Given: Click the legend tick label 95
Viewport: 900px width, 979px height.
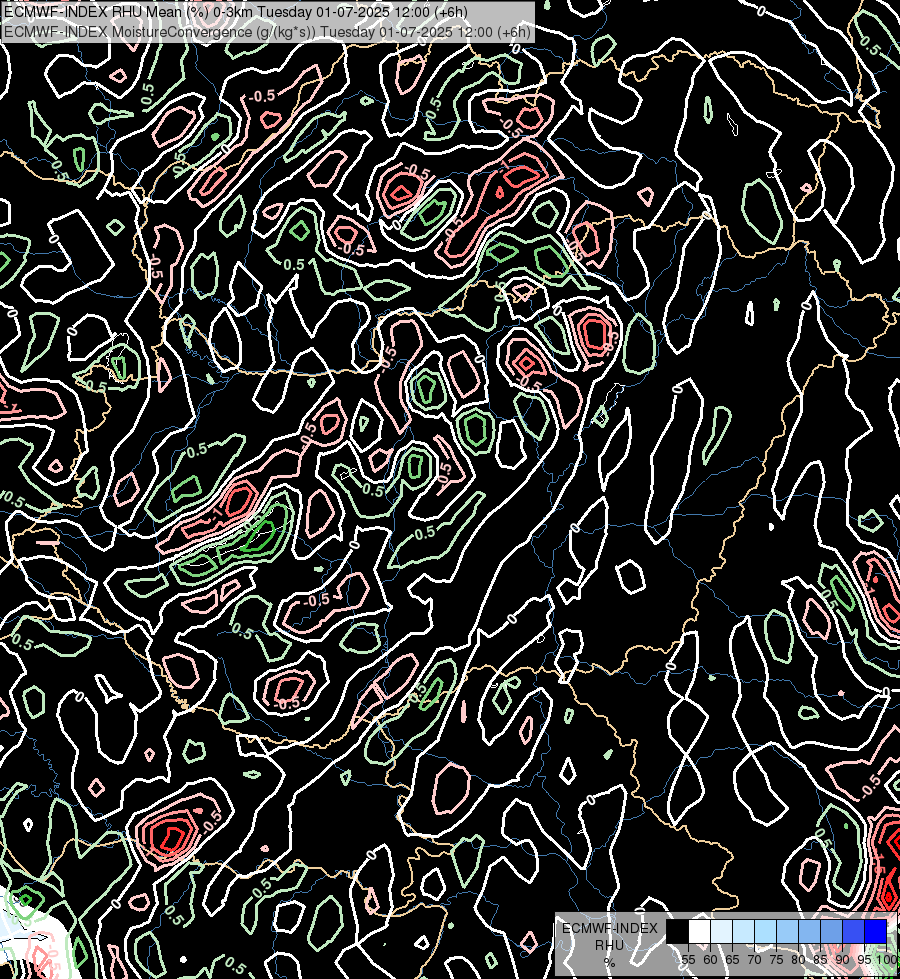Looking at the screenshot, I should pyautogui.click(x=864, y=960).
